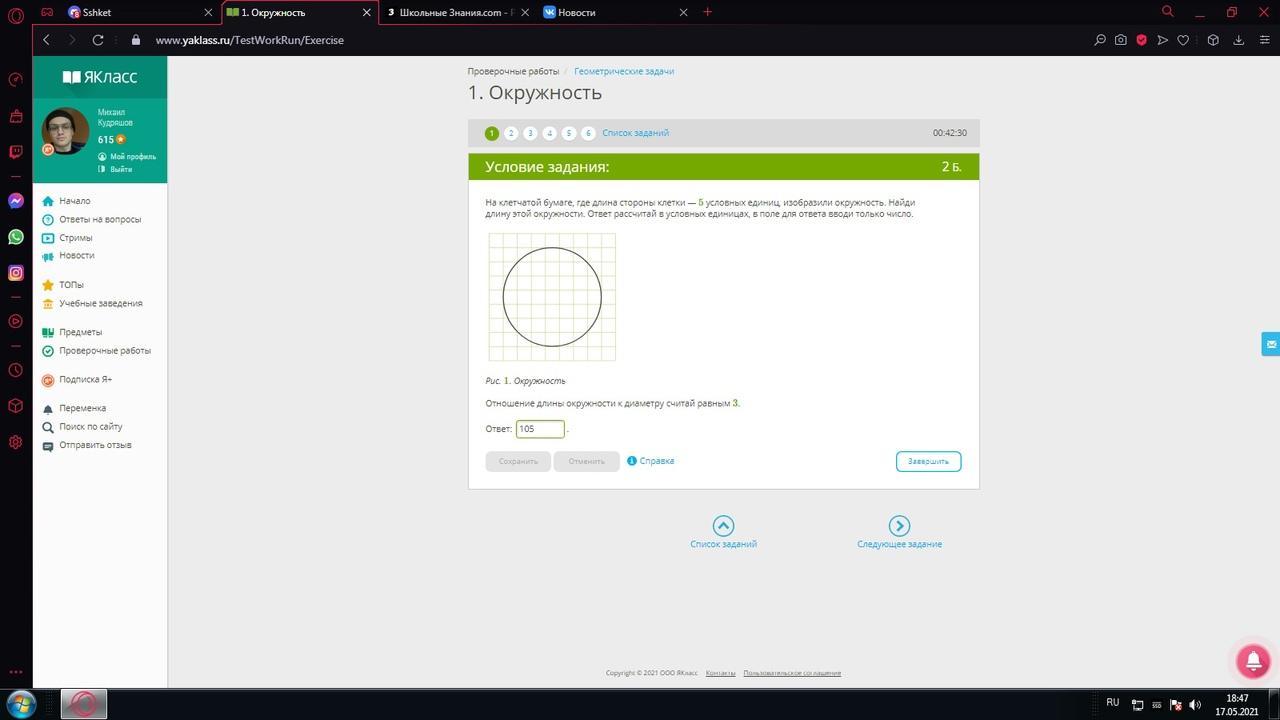The image size is (1280, 720).
Task: Click the heart bookmark icon in address bar
Action: pyautogui.click(x=1183, y=40)
